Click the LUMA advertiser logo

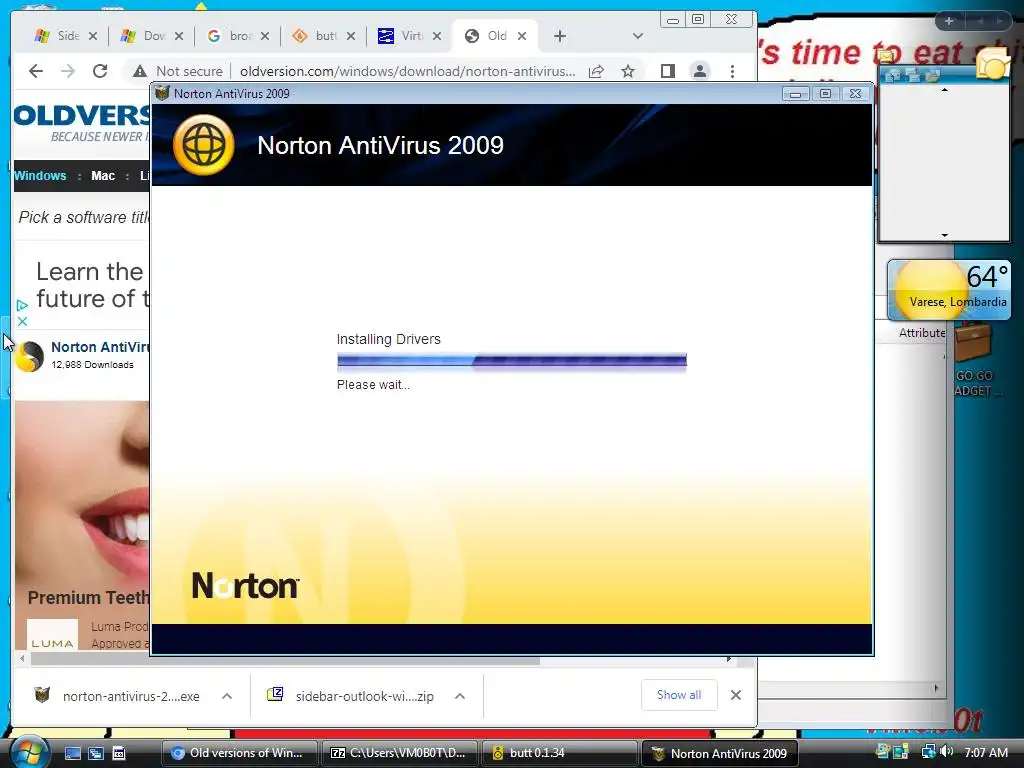point(52,634)
